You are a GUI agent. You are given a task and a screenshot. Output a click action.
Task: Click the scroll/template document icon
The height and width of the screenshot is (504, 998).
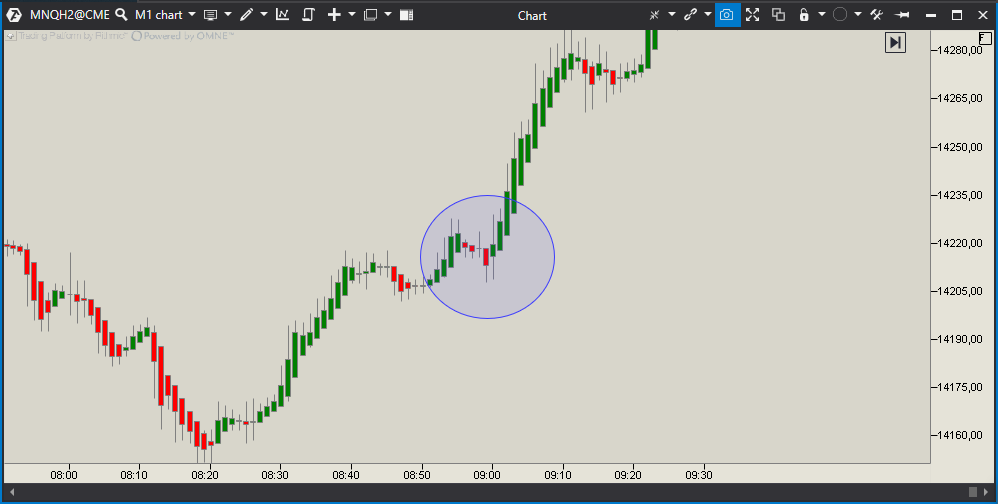[309, 15]
